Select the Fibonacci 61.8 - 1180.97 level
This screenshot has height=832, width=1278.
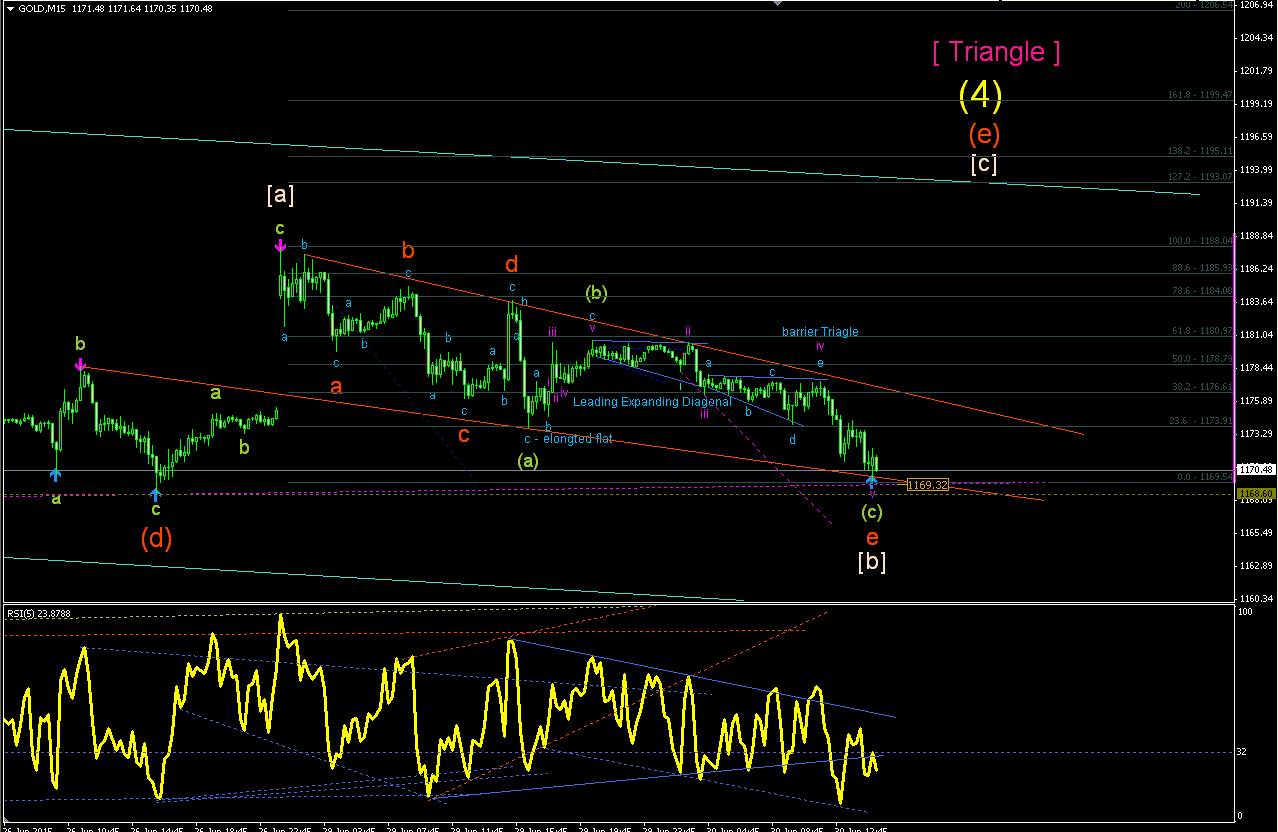pyautogui.click(x=1202, y=330)
